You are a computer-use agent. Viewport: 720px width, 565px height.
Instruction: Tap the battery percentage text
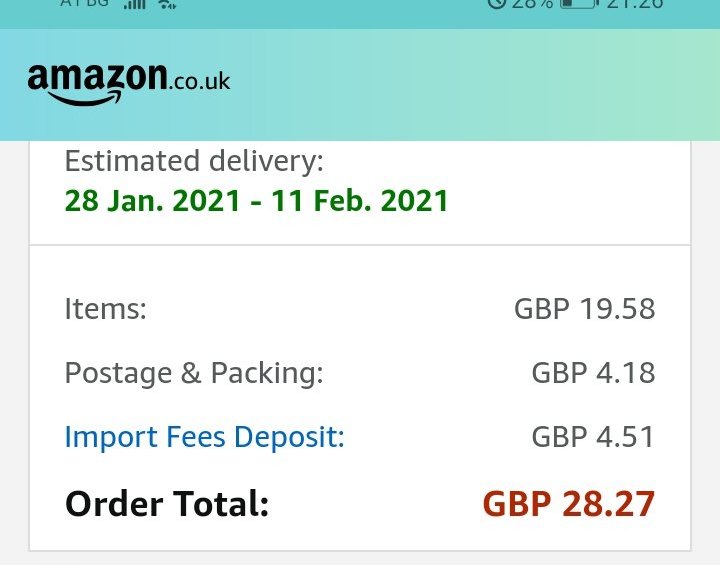pos(533,4)
